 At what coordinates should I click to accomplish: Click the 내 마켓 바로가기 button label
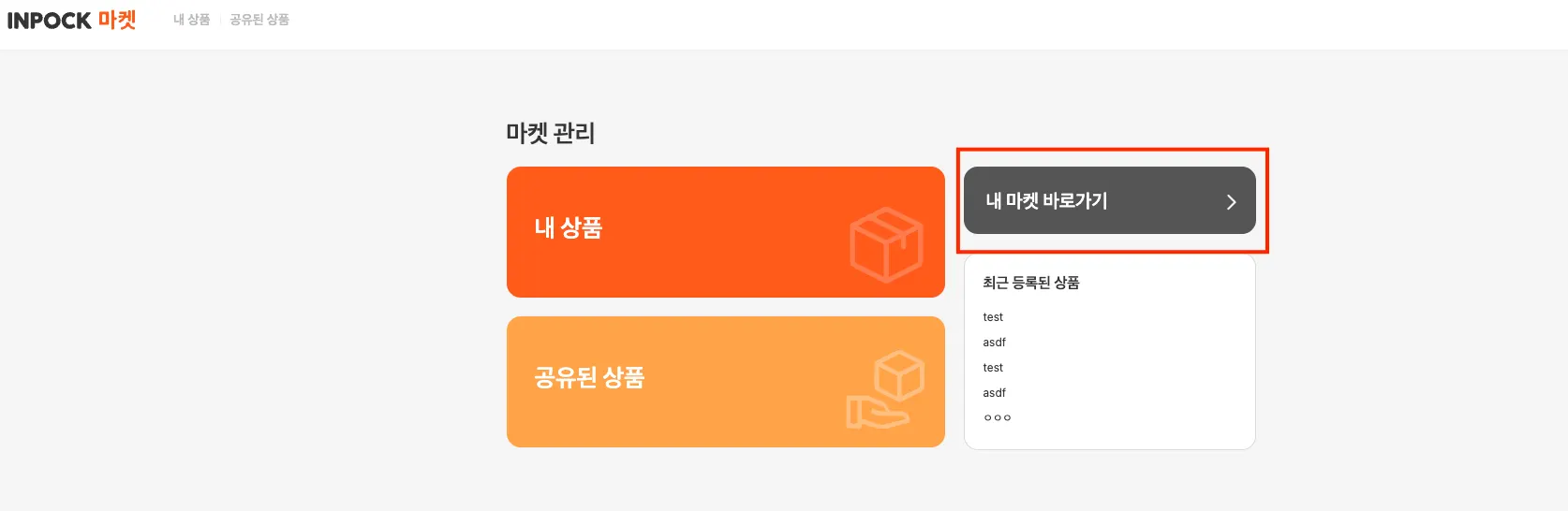1046,201
